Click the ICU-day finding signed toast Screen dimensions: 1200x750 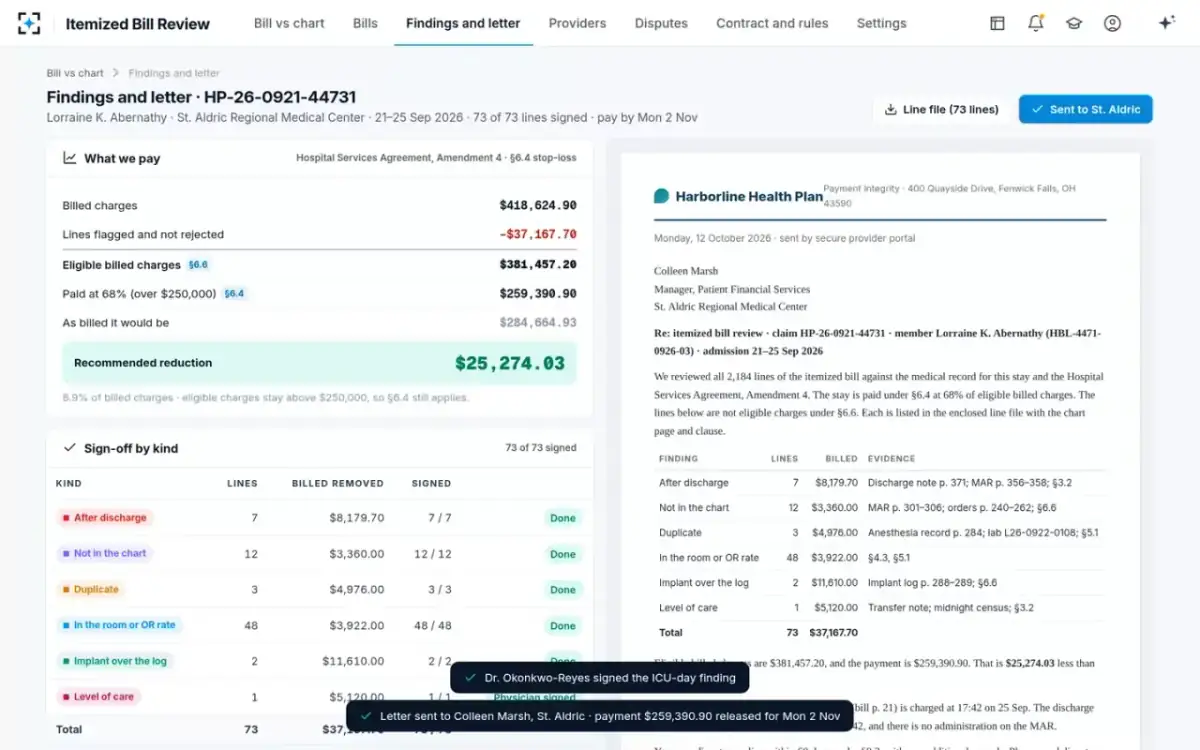600,678
